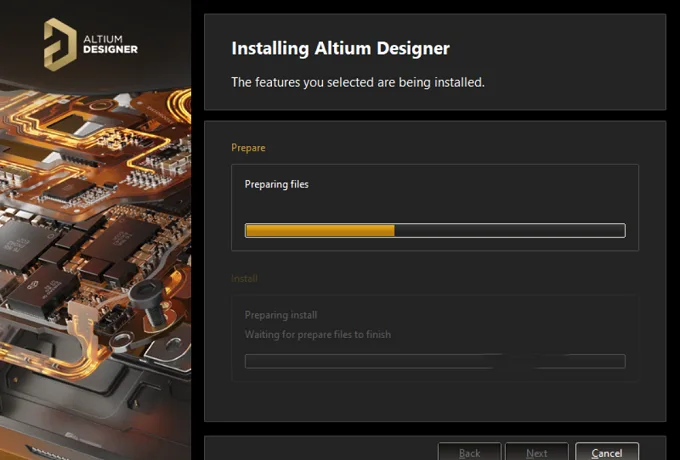
Task: Click the Altium Designer logo icon
Action: coord(60,44)
